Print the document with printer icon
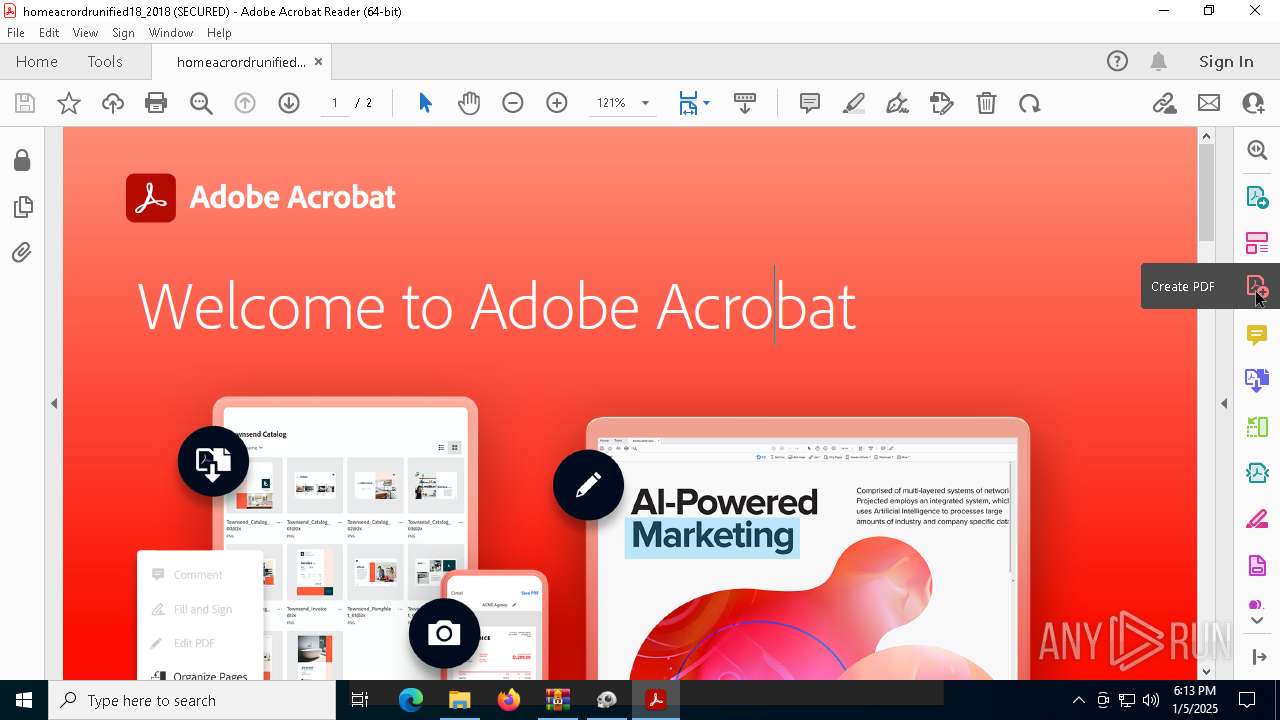This screenshot has height=720, width=1280. [156, 103]
